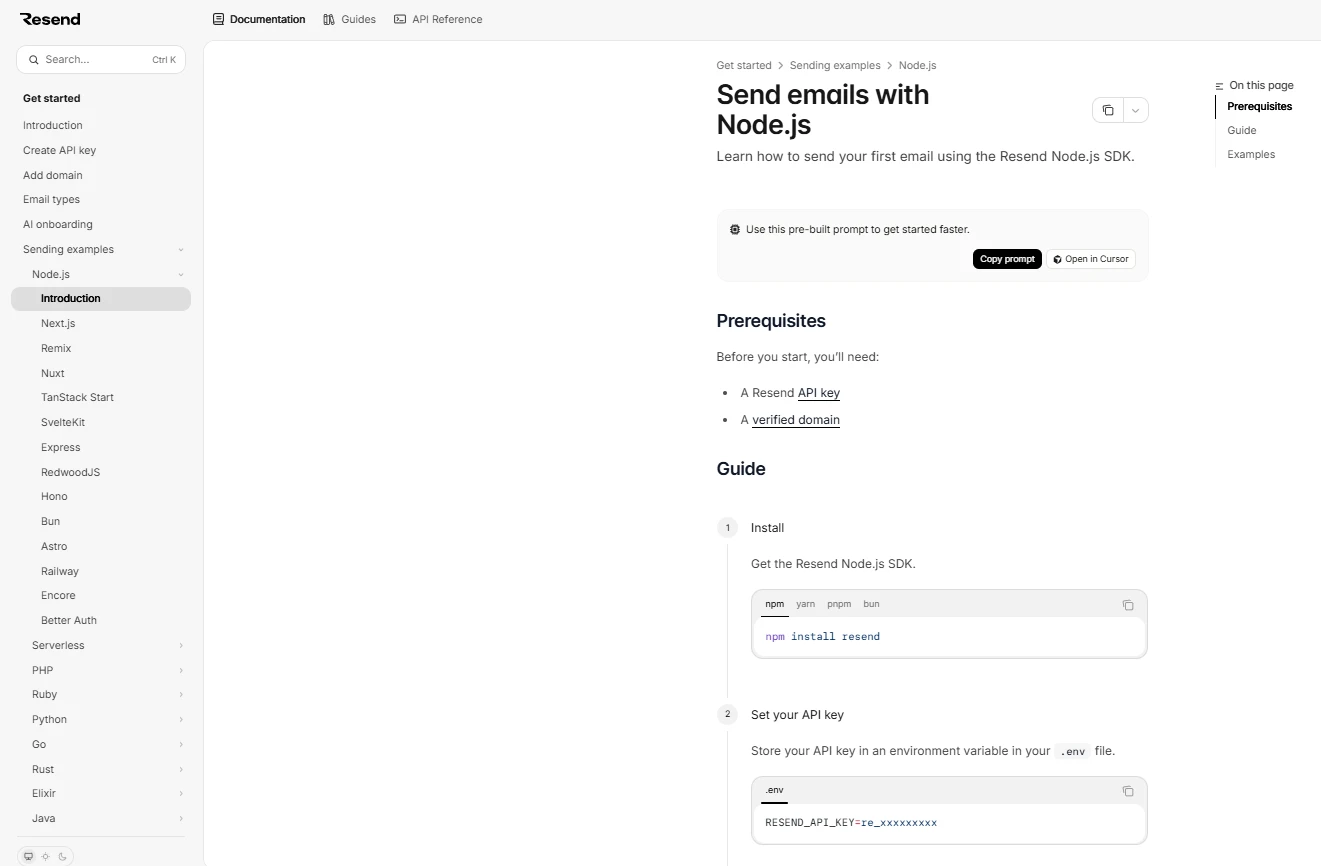Expand the Rust sidebar group
The width and height of the screenshot is (1321, 866).
click(x=181, y=769)
